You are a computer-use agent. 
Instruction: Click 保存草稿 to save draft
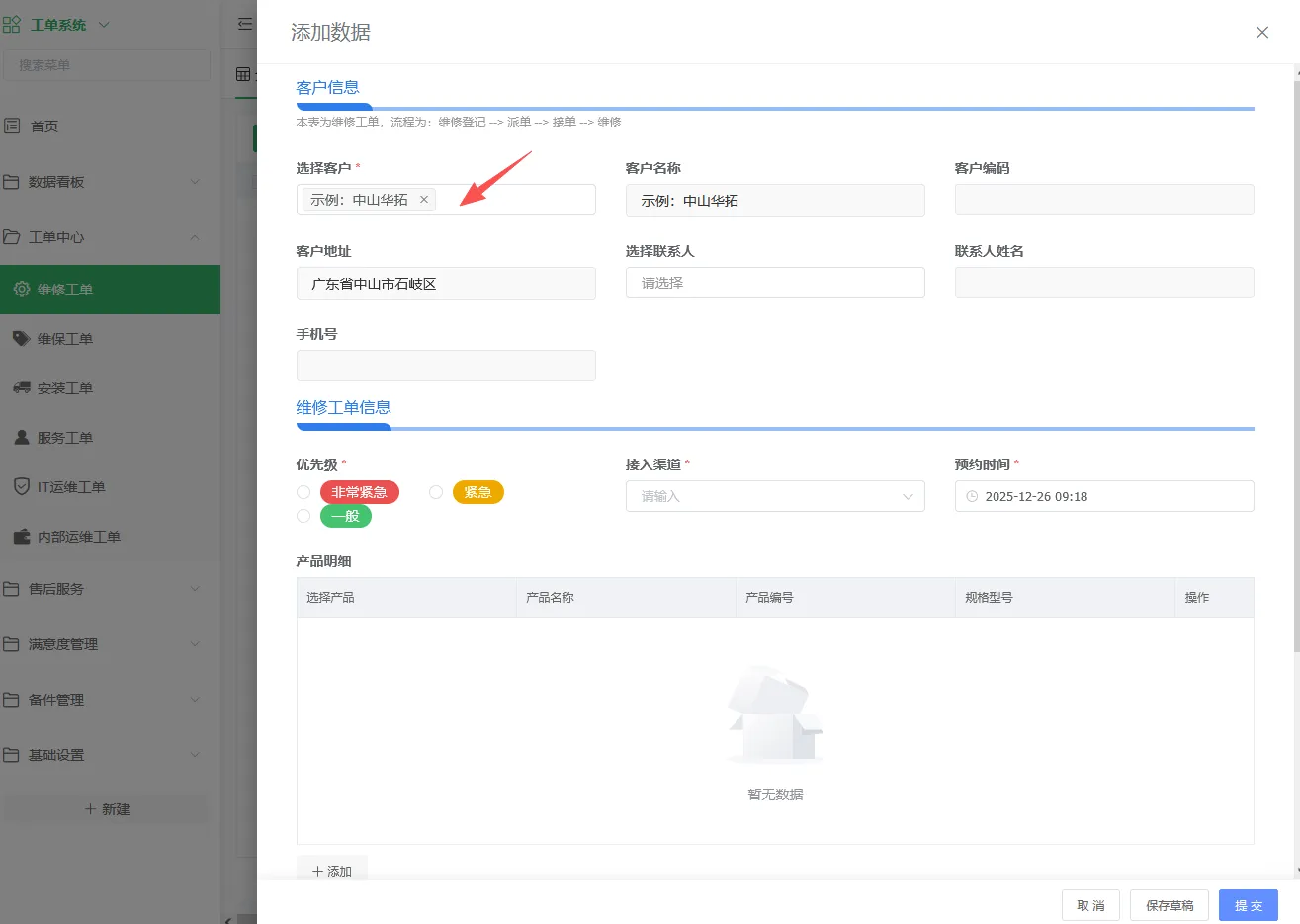click(x=1170, y=904)
